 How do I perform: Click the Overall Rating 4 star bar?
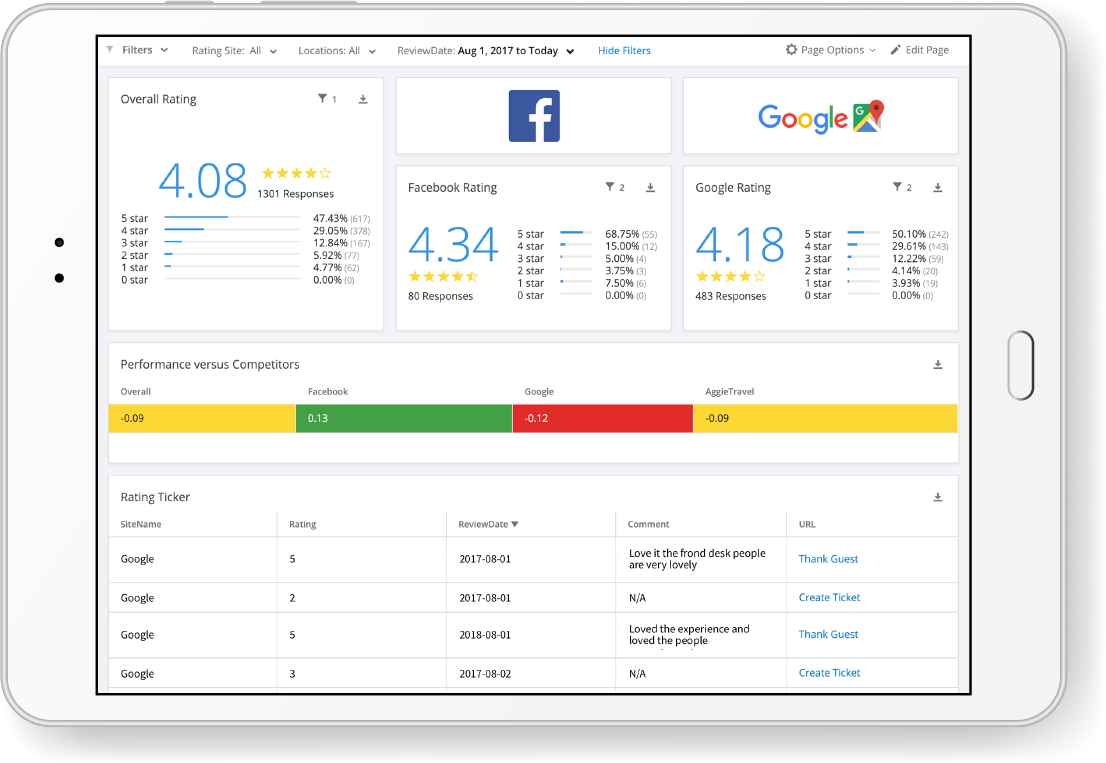click(233, 229)
